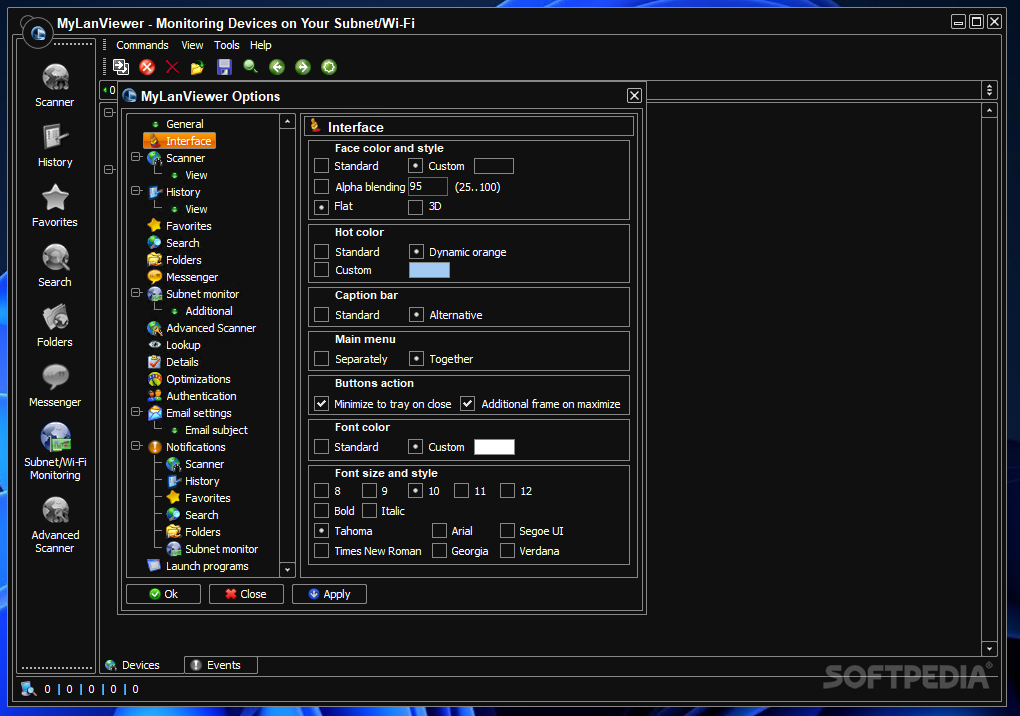The width and height of the screenshot is (1020, 716).
Task: Open Subnet/Wi-Fi Monitoring in the sidebar
Action: (55, 451)
